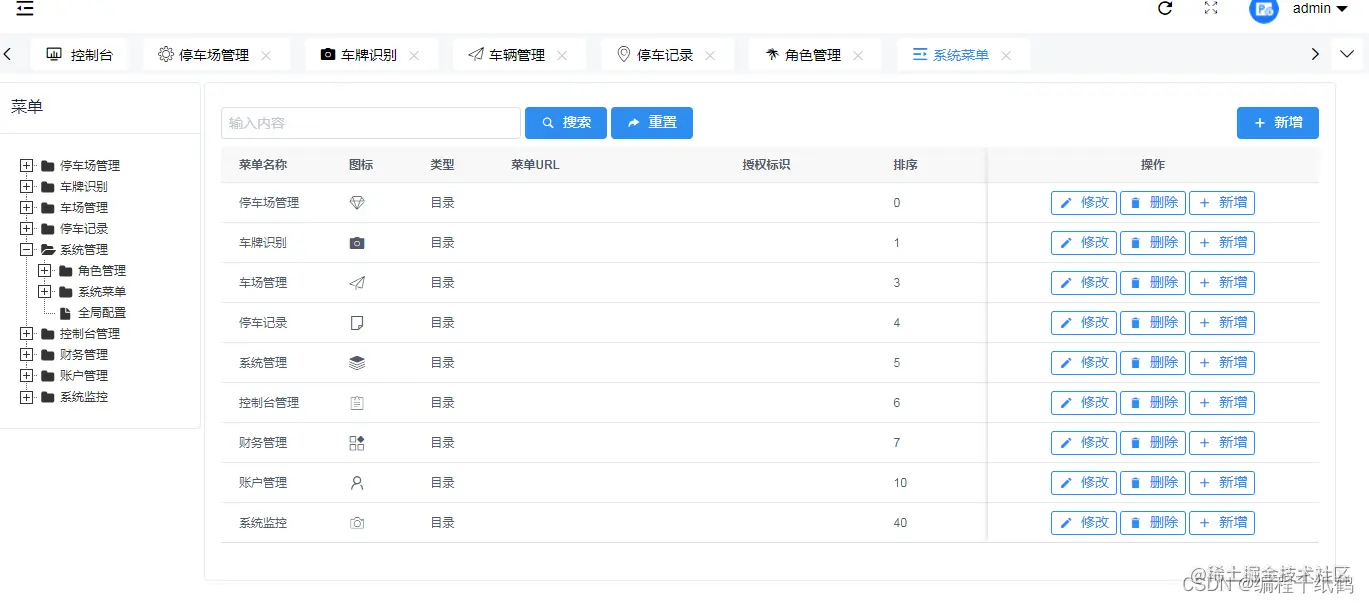Image resolution: width=1369 pixels, height=603 pixels.
Task: Expand 账户管理 tree node
Action: tap(27, 376)
